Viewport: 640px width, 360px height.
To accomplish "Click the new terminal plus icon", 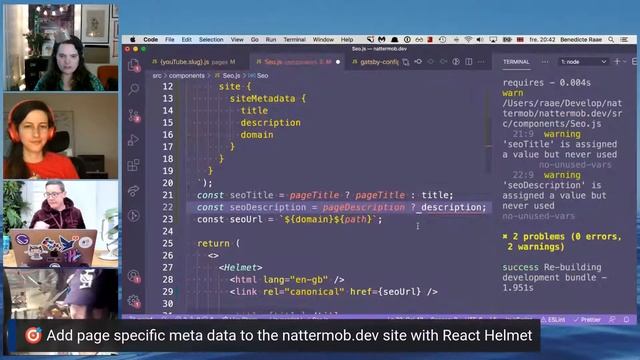I will pos(617,62).
